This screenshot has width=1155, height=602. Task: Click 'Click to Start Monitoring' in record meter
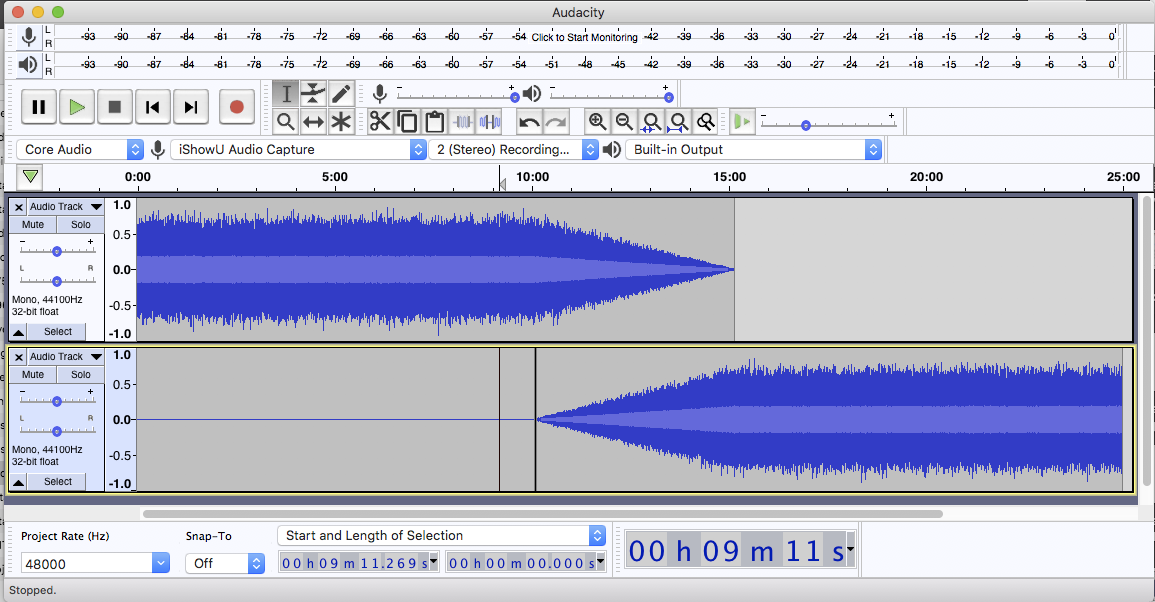click(585, 37)
